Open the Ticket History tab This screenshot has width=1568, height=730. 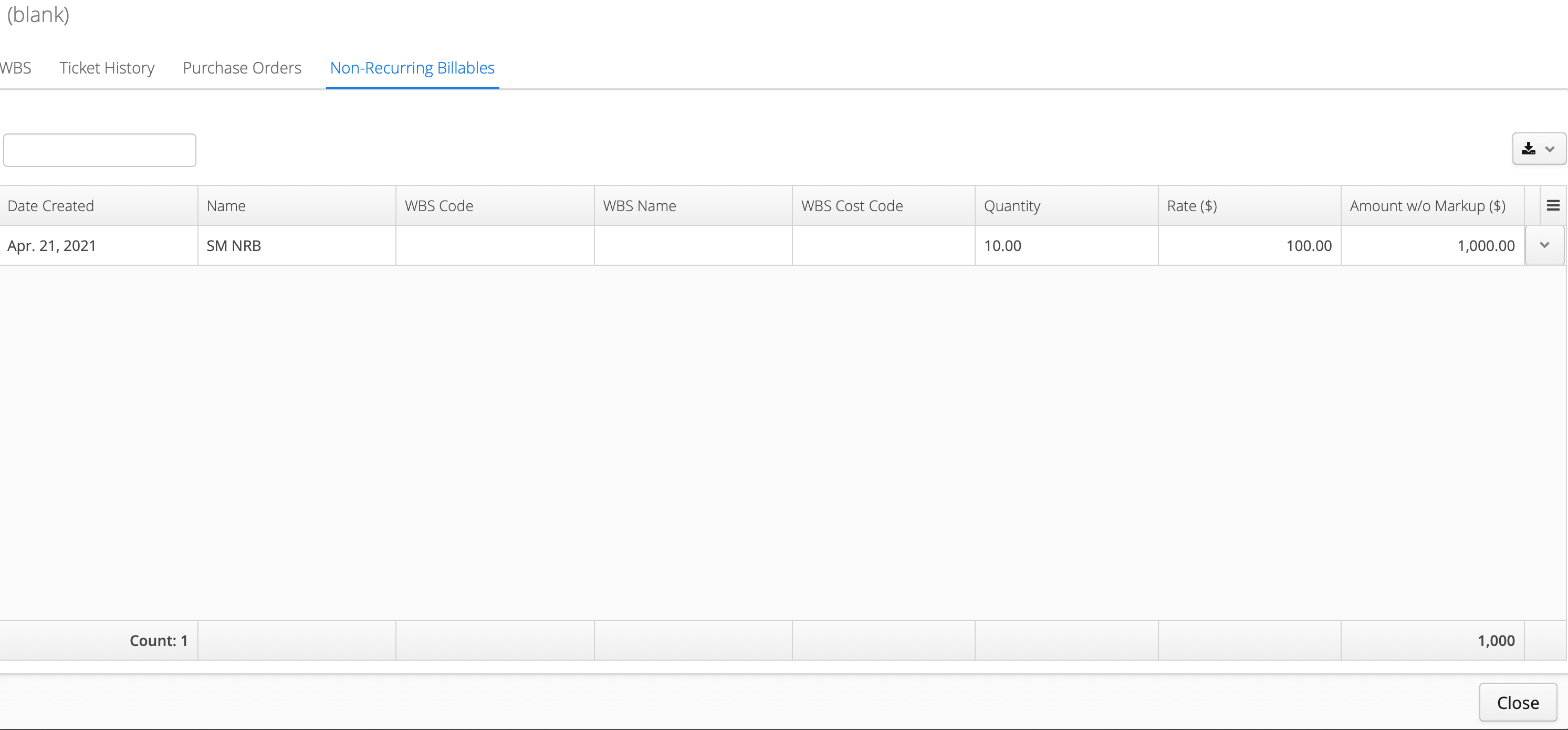pyautogui.click(x=107, y=68)
